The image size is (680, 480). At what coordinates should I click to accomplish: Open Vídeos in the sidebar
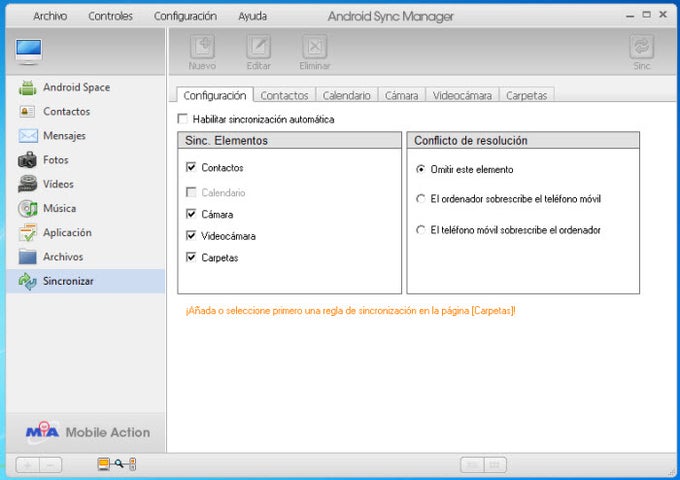85,184
